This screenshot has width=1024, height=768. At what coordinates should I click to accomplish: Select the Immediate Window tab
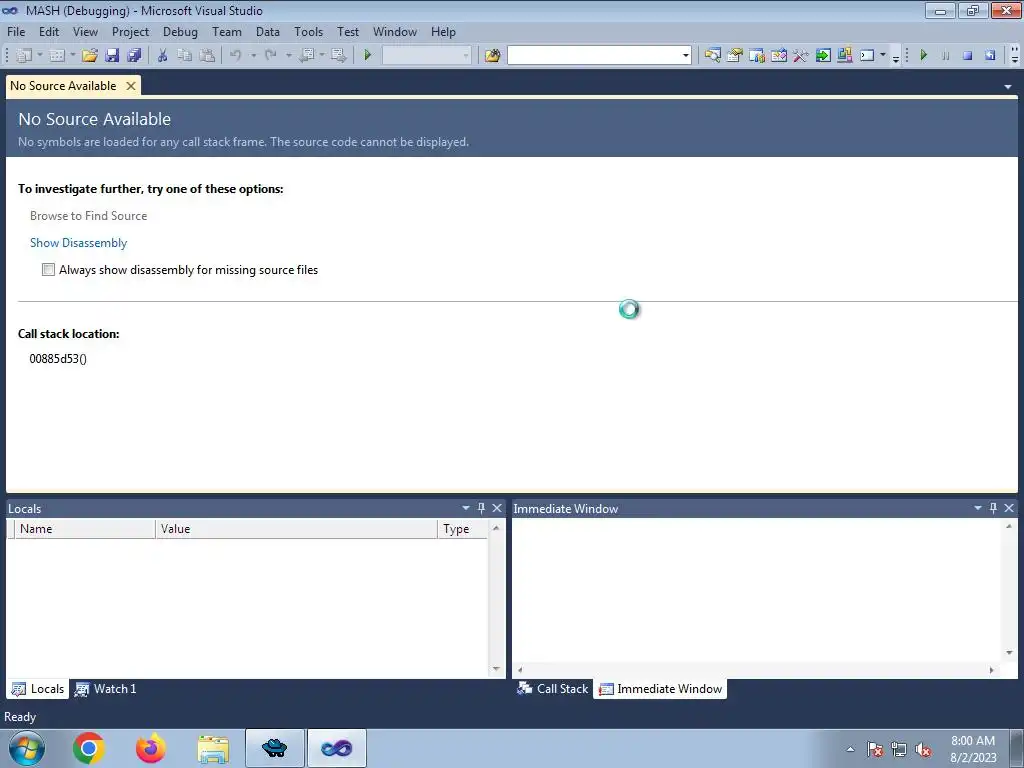[660, 689]
